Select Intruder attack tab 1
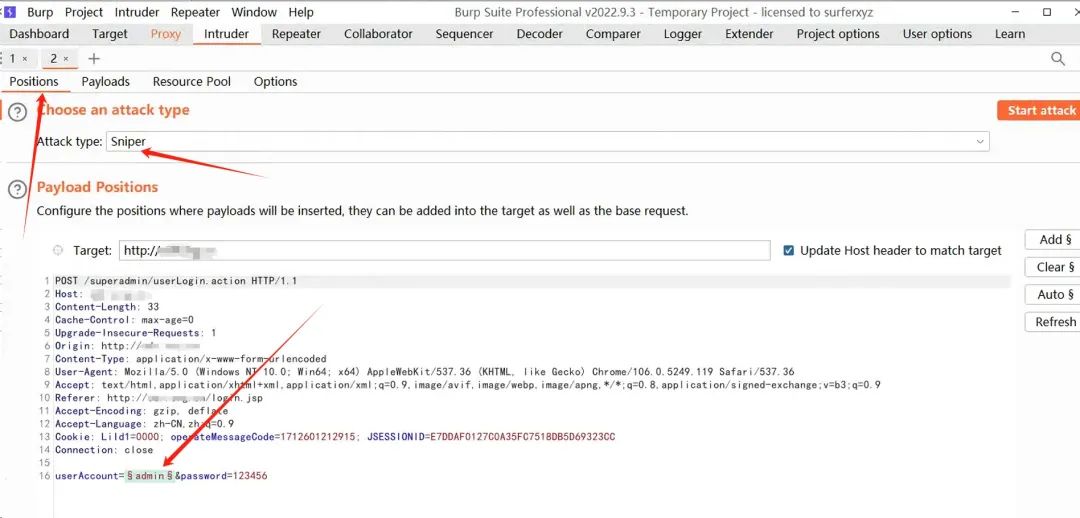 click(x=12, y=59)
